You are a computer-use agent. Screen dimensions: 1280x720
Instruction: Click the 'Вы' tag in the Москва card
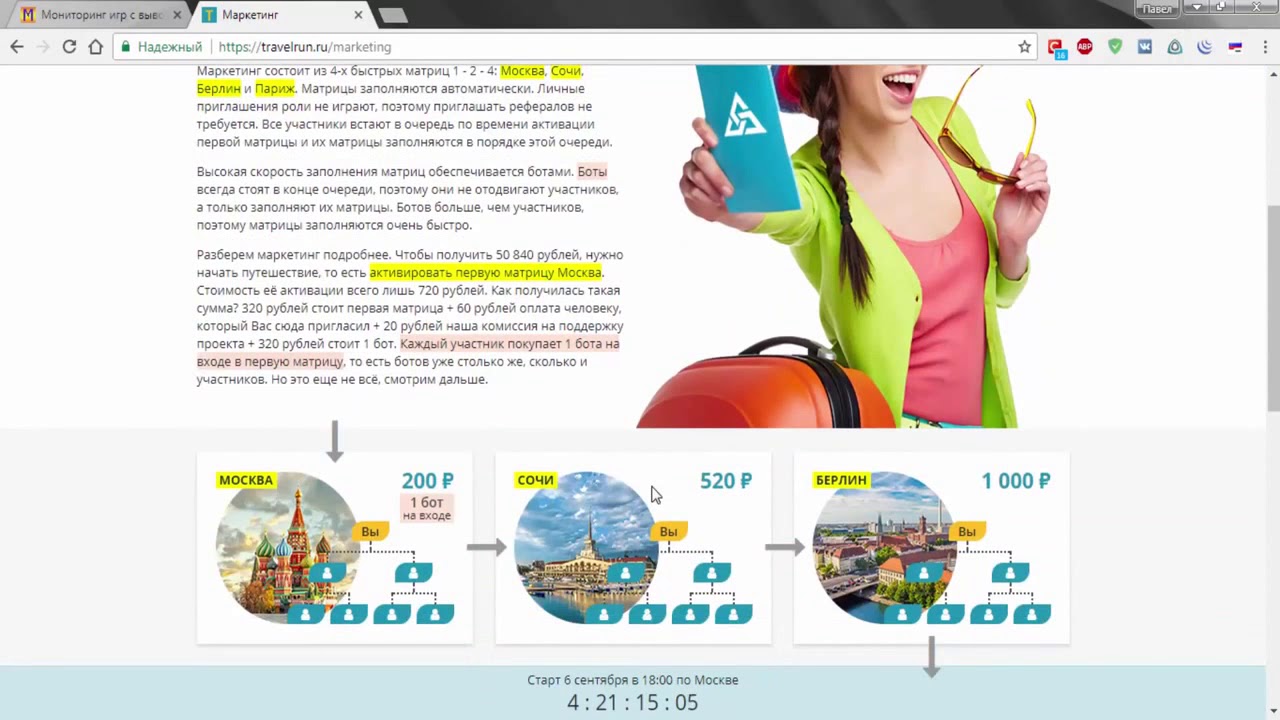click(370, 532)
